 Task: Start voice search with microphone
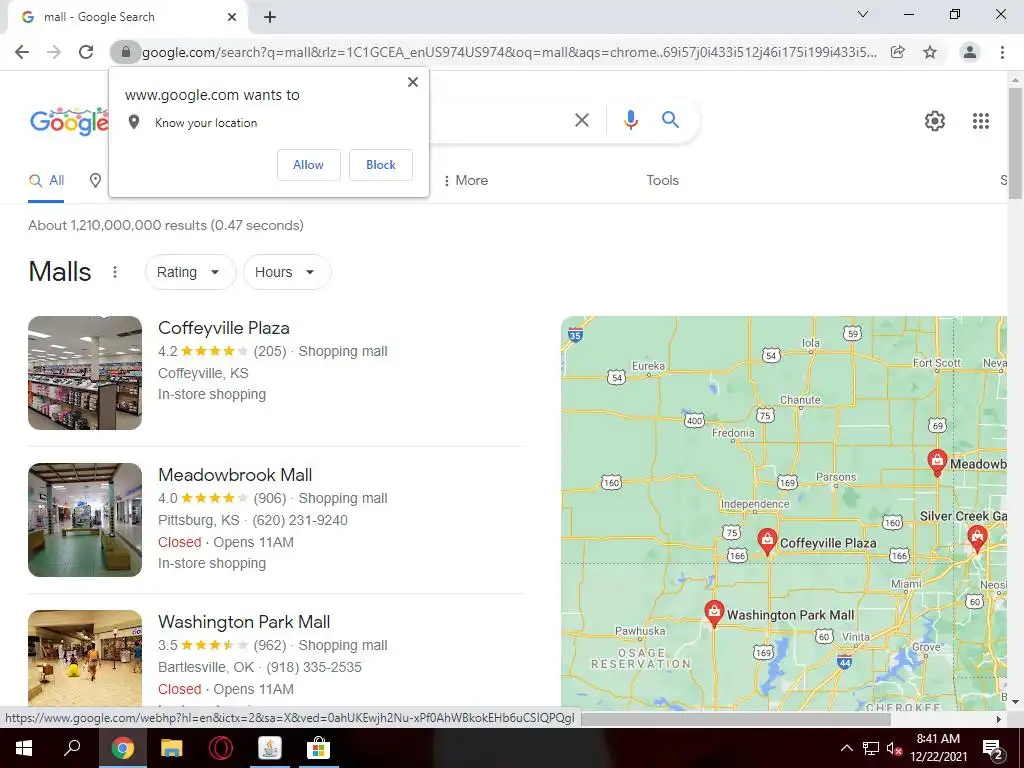click(x=631, y=120)
